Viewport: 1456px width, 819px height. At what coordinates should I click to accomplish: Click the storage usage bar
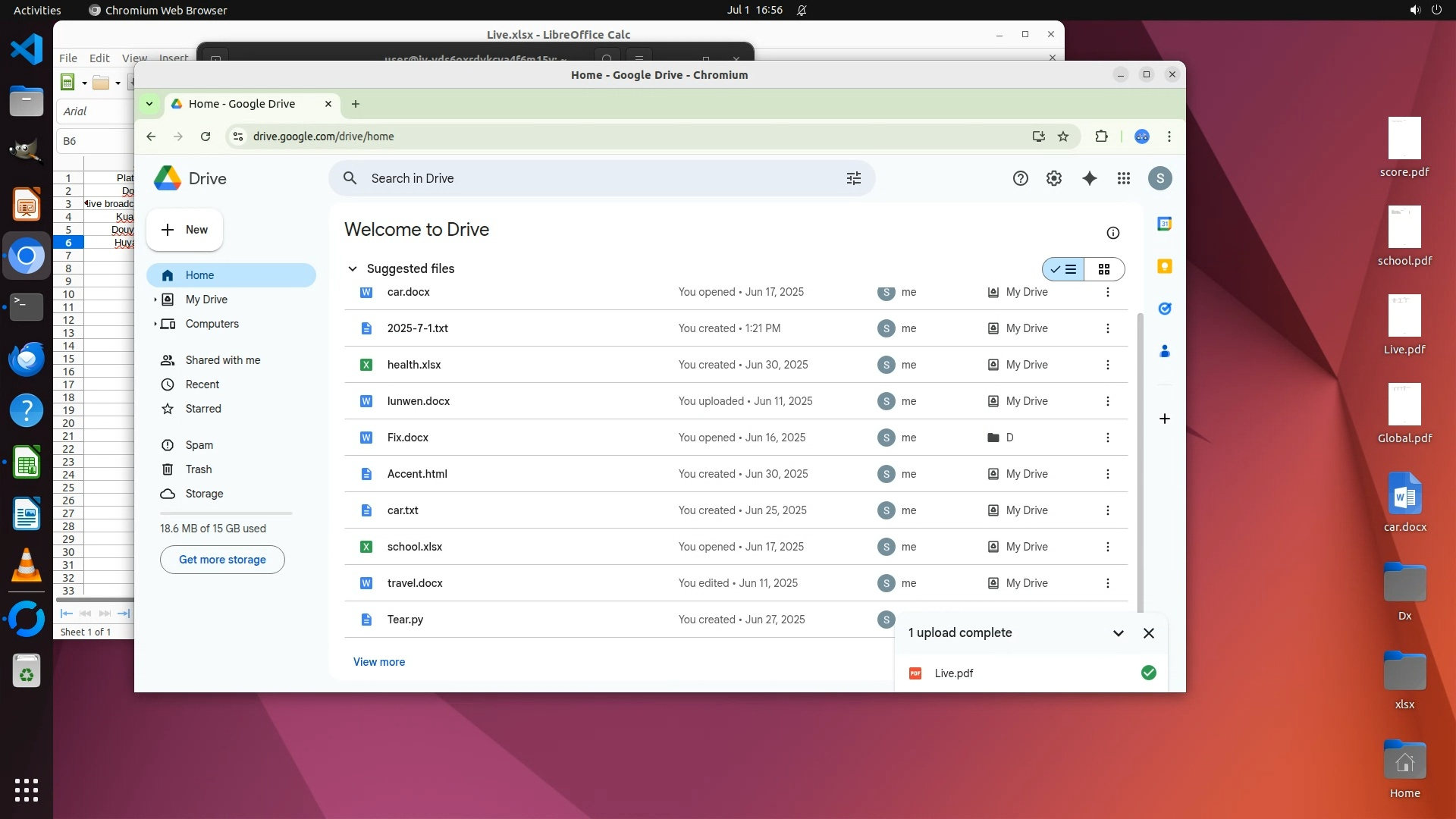pos(226,513)
